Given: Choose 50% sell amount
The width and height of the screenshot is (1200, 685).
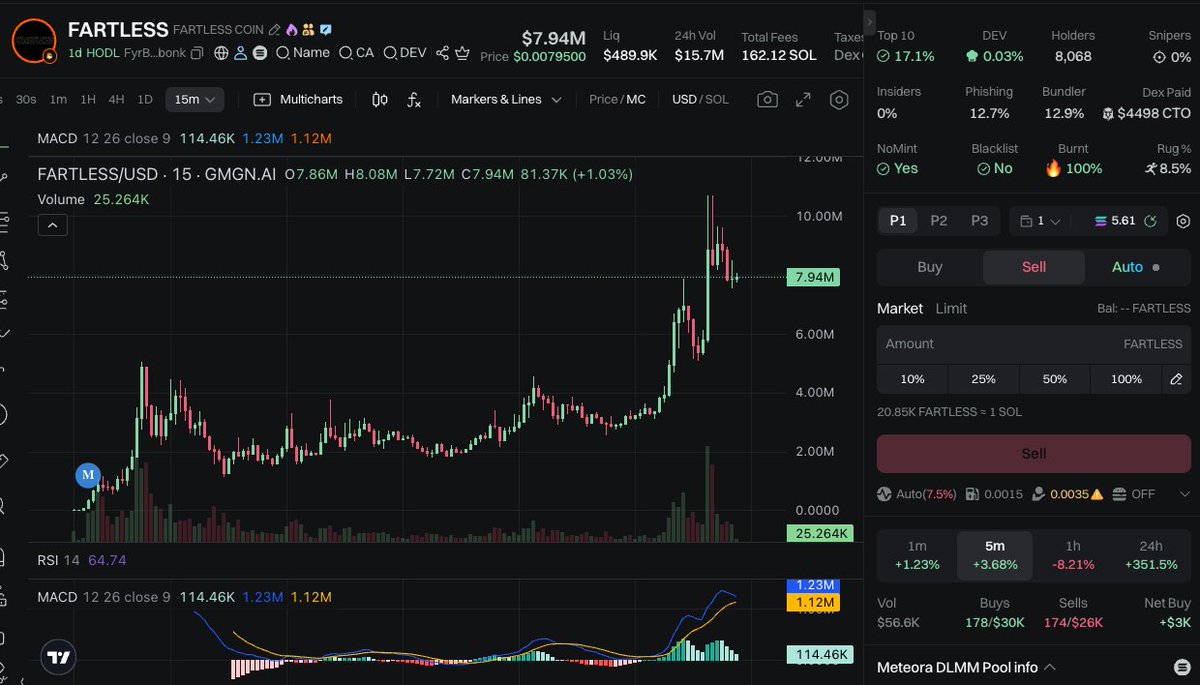Looking at the screenshot, I should pyautogui.click(x=1054, y=379).
